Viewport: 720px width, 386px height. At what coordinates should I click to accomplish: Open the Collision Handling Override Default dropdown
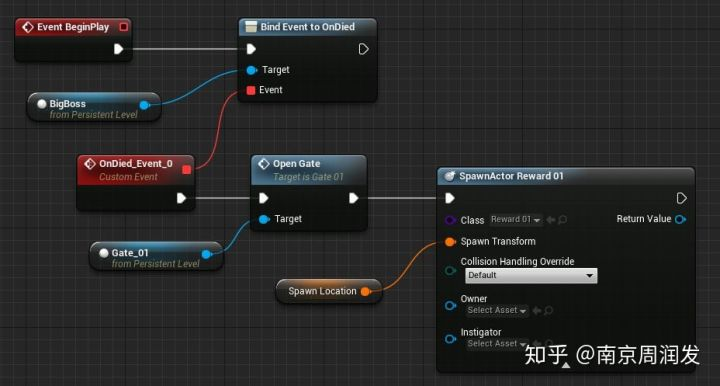[531, 275]
